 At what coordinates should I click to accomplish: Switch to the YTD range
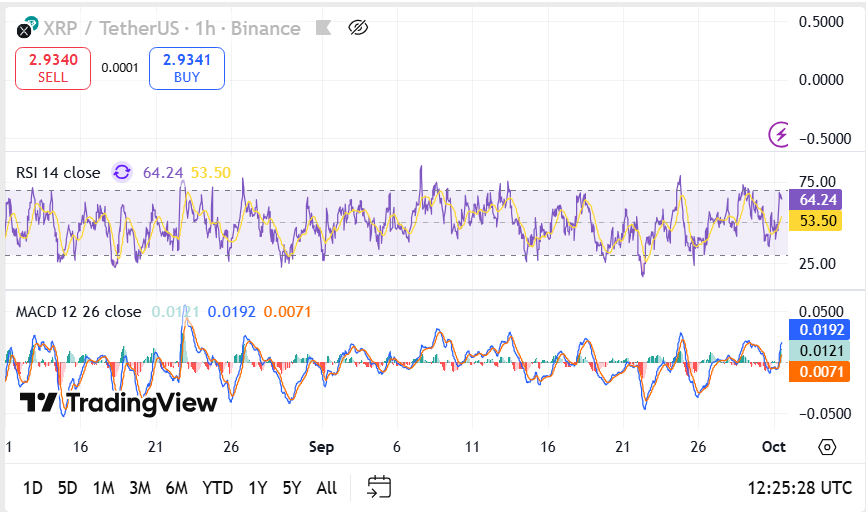click(217, 488)
